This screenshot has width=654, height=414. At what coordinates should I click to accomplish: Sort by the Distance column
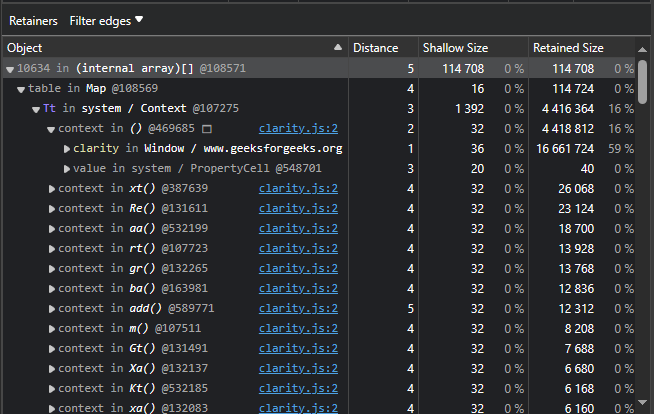(375, 48)
